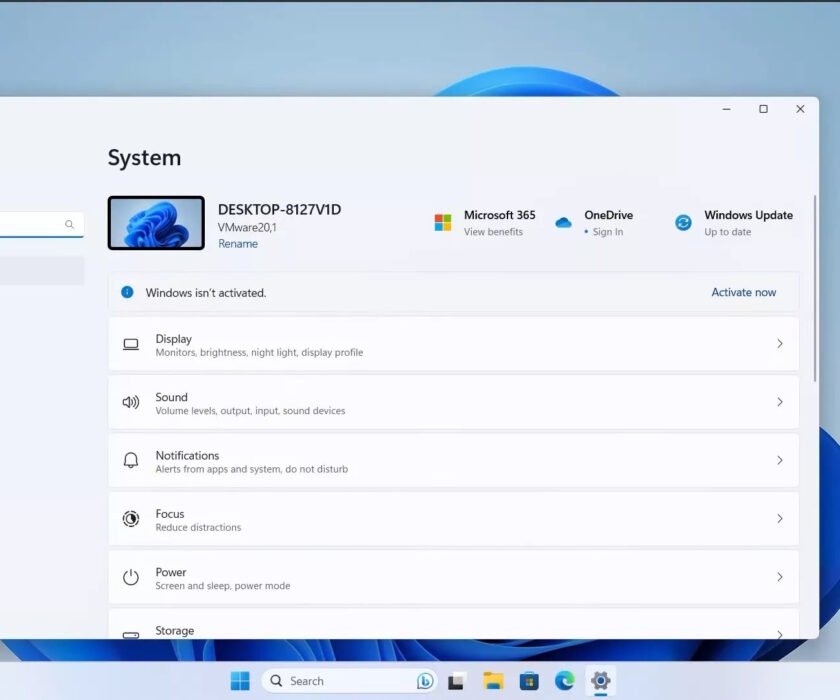Click 'Volume levels, output, input, sound devices' text
Viewport: 840px width, 700px height.
250,411
